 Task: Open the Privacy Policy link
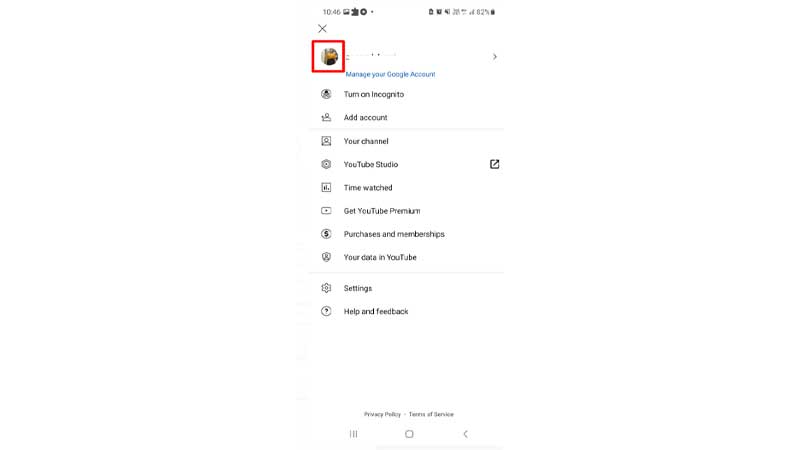coord(382,414)
